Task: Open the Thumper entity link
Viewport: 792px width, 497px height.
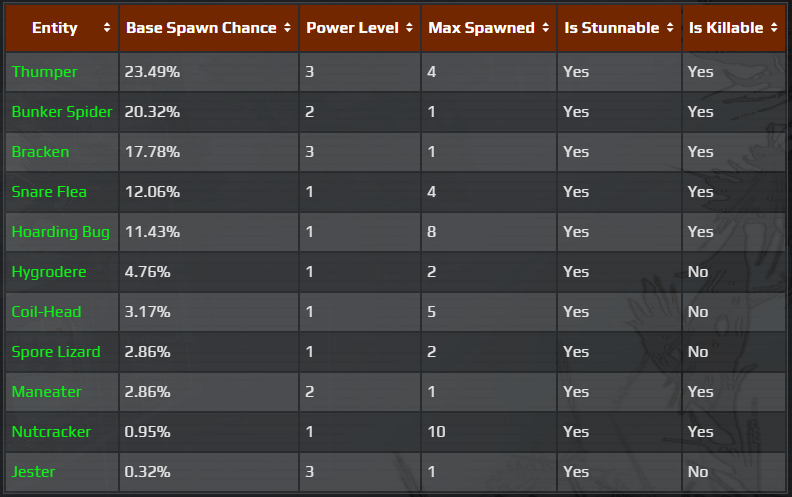Action: tap(44, 72)
